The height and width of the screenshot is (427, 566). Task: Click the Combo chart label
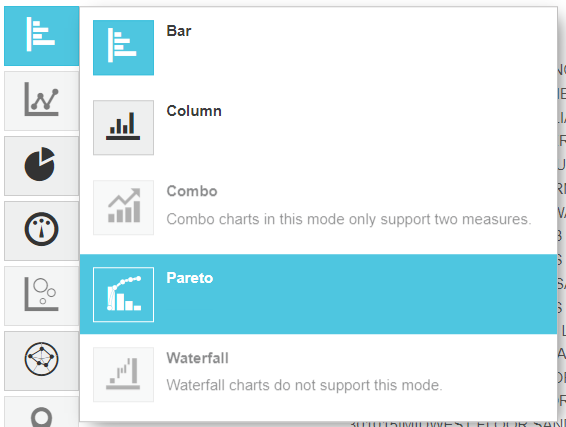pyautogui.click(x=192, y=191)
